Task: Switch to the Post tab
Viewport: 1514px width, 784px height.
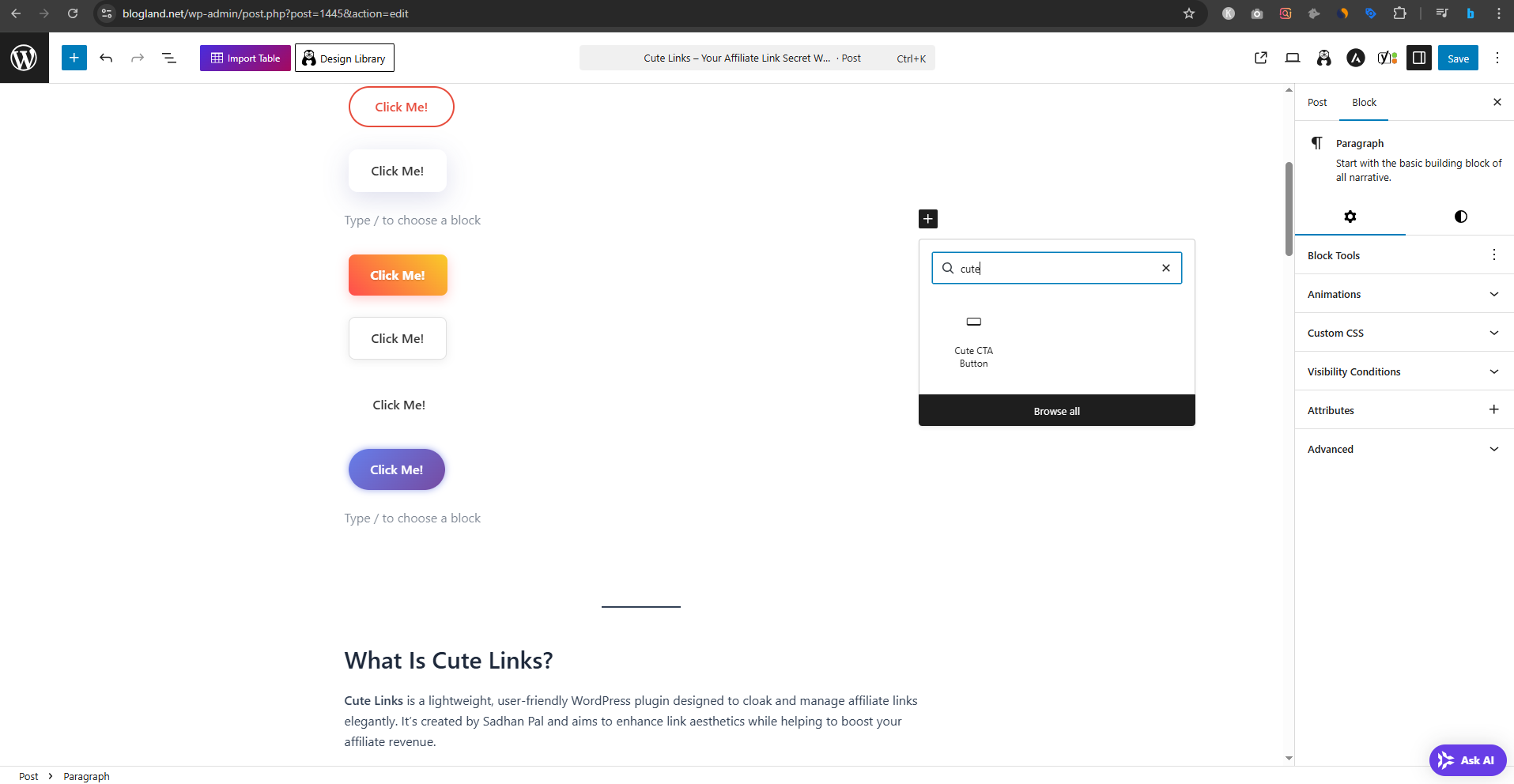Action: pyautogui.click(x=1317, y=103)
